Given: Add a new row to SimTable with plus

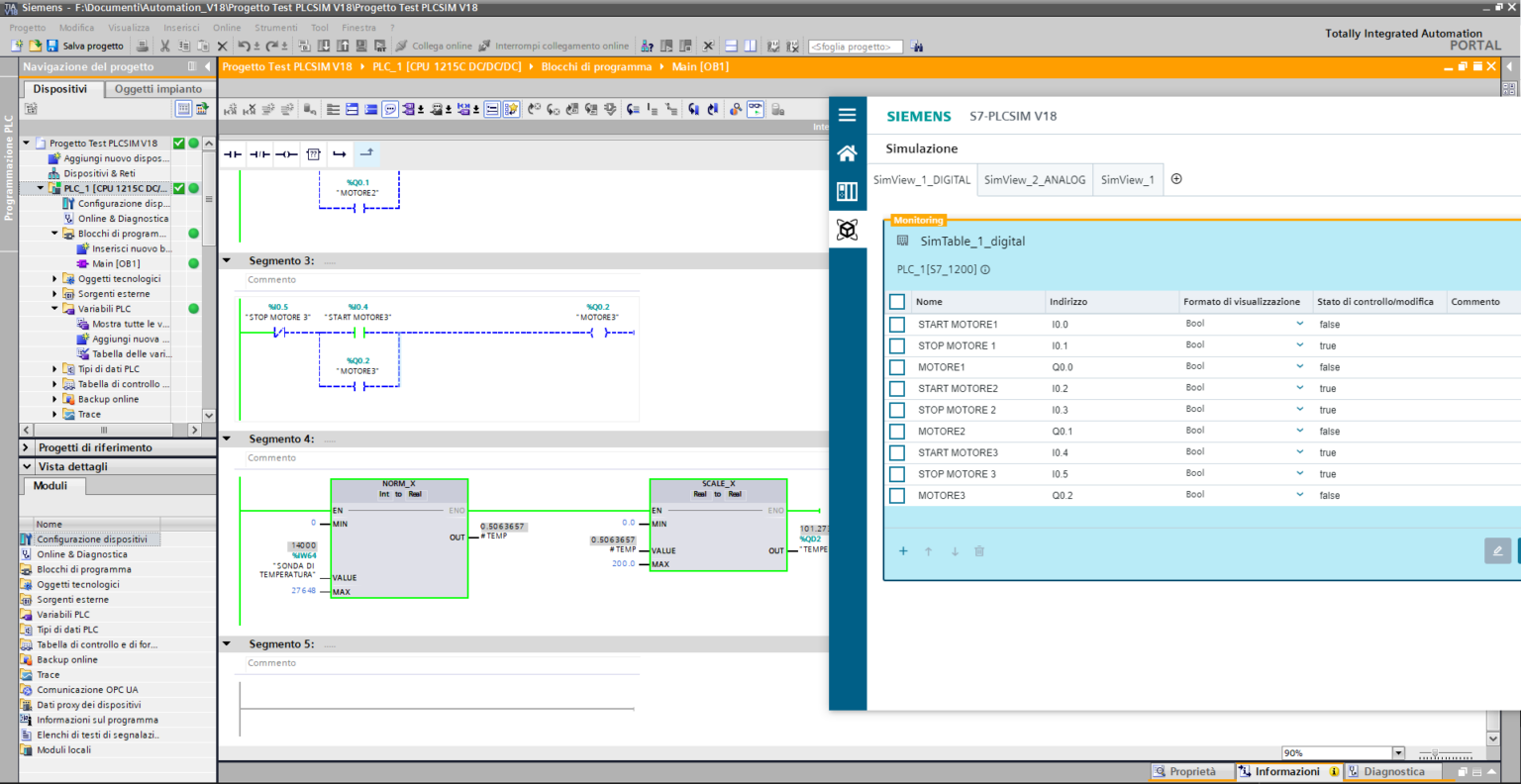Looking at the screenshot, I should point(903,551).
